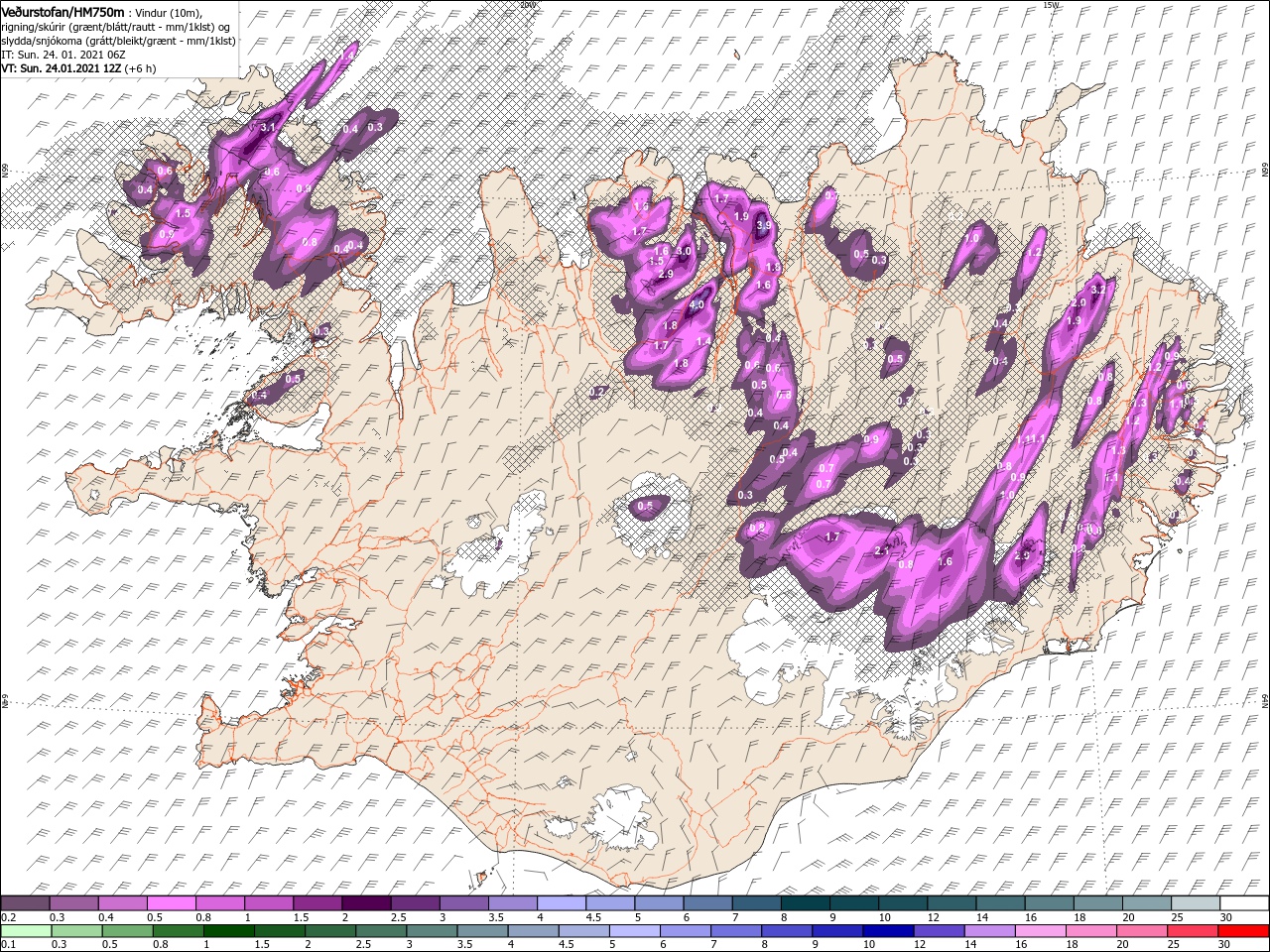1270x952 pixels.
Task: Pick the 1 swatch in upper legend row
Action: tap(269, 903)
